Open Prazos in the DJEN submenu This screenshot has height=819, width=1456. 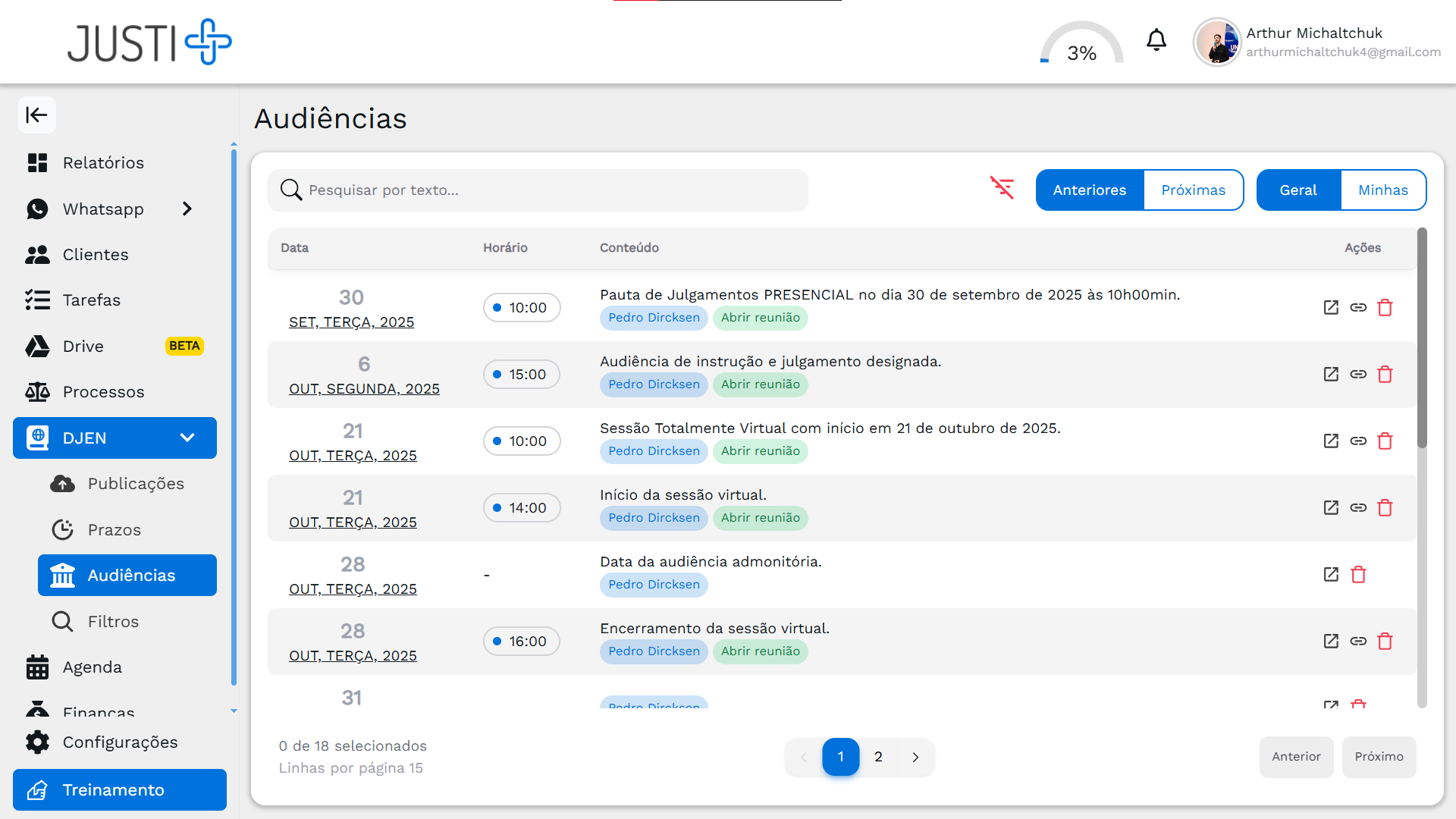tap(114, 530)
